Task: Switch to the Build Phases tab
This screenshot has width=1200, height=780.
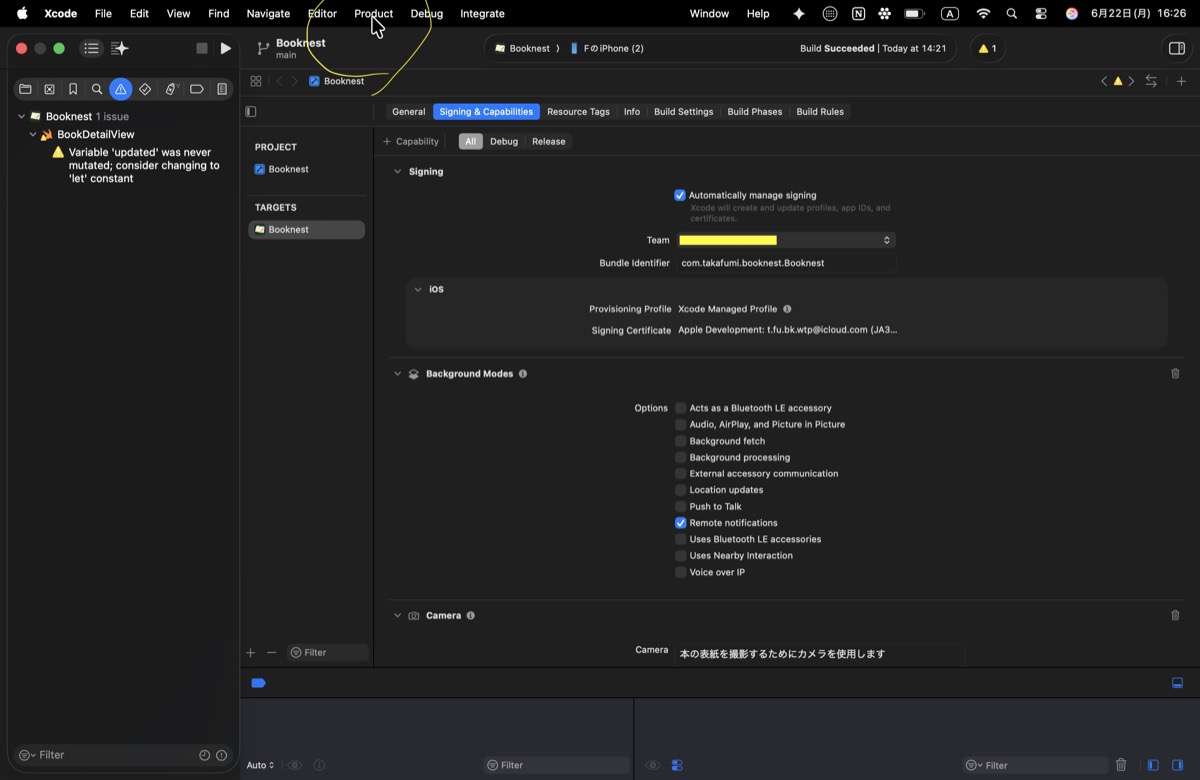Action: tap(754, 112)
